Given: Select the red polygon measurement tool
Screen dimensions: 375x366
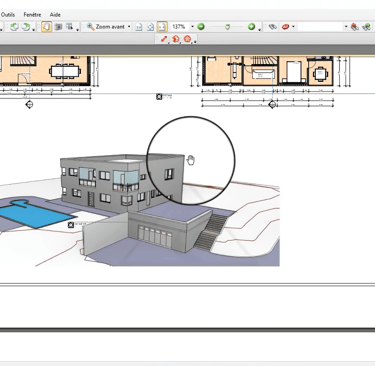Looking at the screenshot, I should point(187,39).
